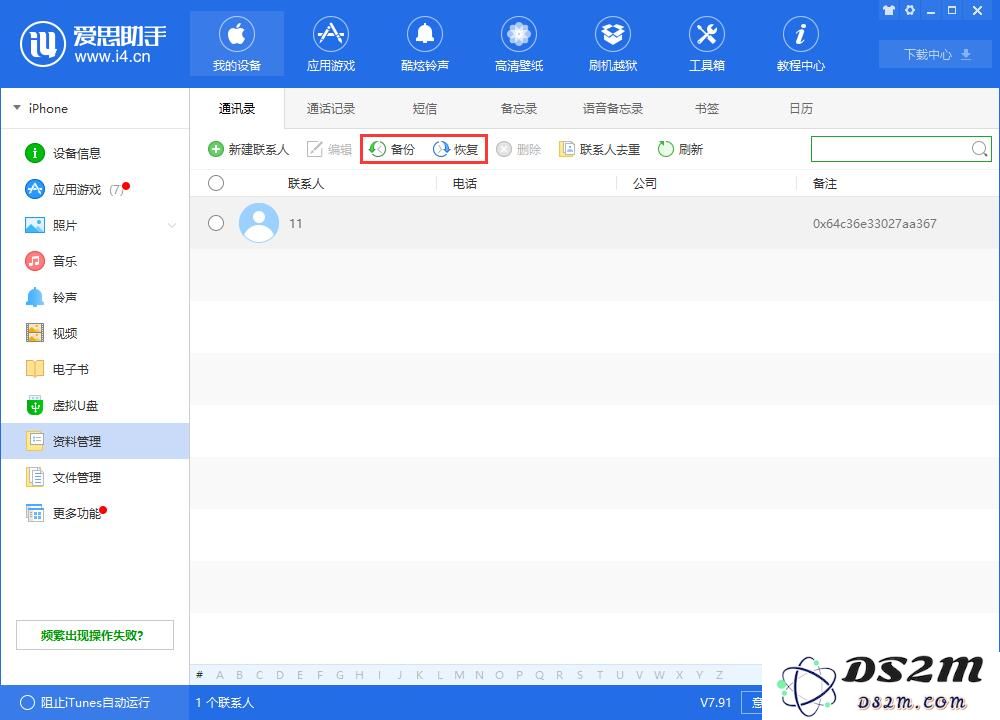The width and height of the screenshot is (1000, 720).
Task: Jump to letter Z in index
Action: point(719,675)
